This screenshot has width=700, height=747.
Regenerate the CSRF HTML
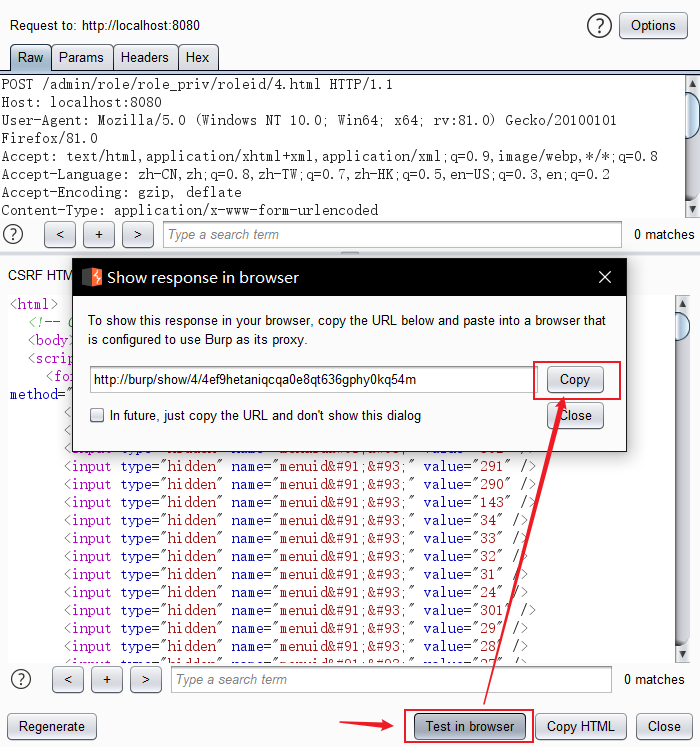coord(52,727)
